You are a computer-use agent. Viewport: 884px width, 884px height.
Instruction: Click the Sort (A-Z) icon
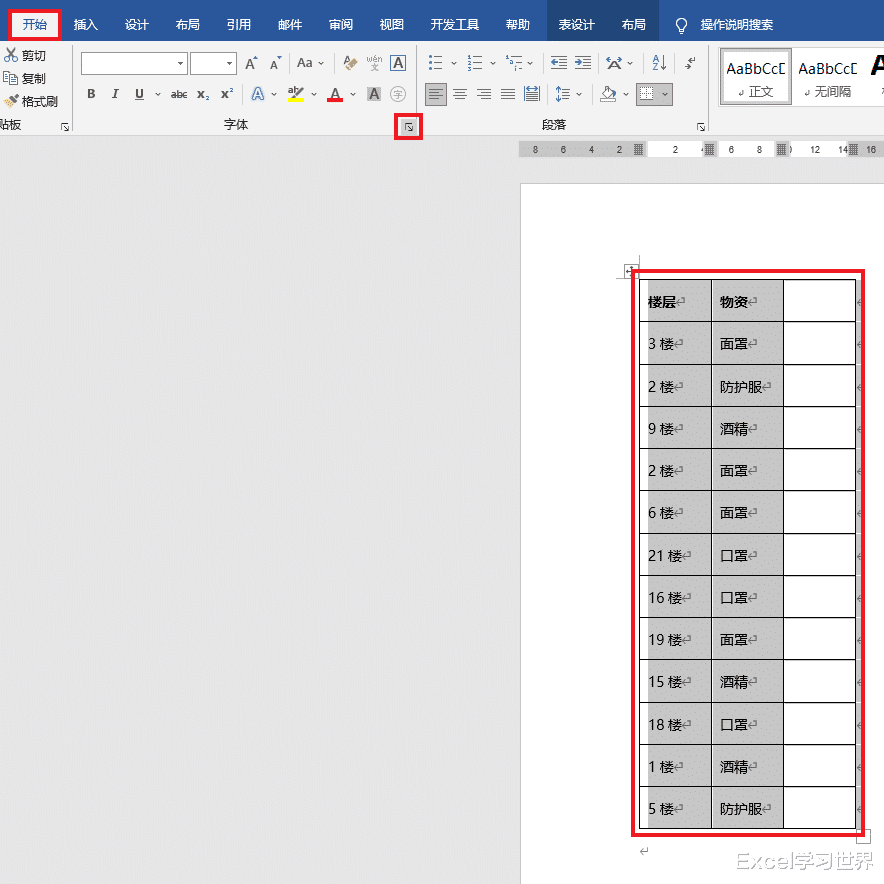tap(659, 63)
